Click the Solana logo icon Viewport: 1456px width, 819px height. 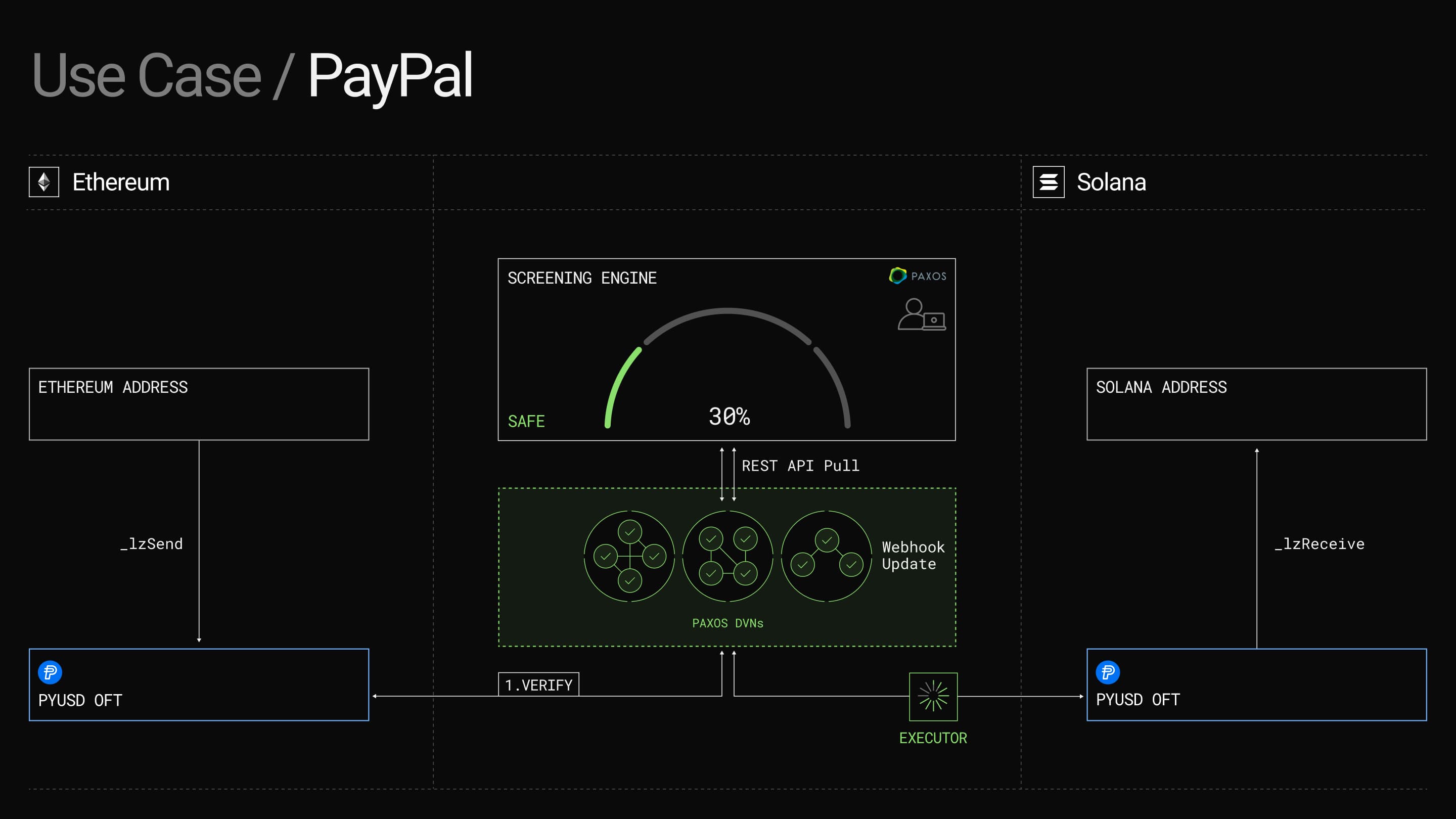1049,182
